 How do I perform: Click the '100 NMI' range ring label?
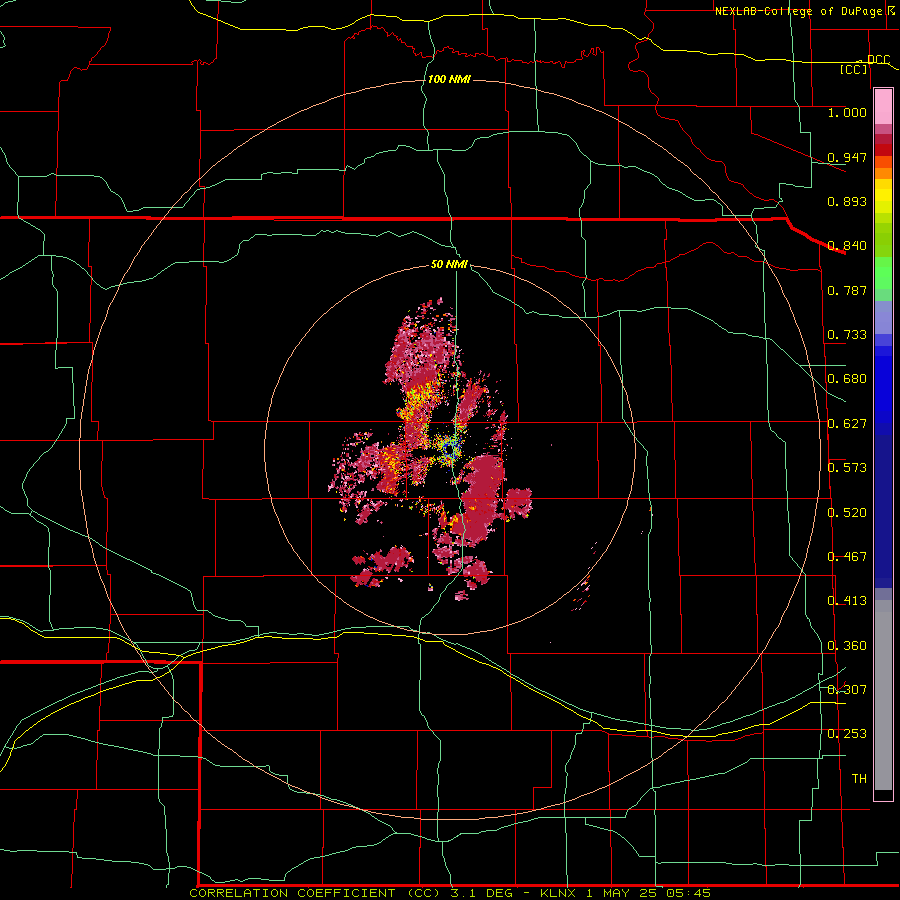449,79
